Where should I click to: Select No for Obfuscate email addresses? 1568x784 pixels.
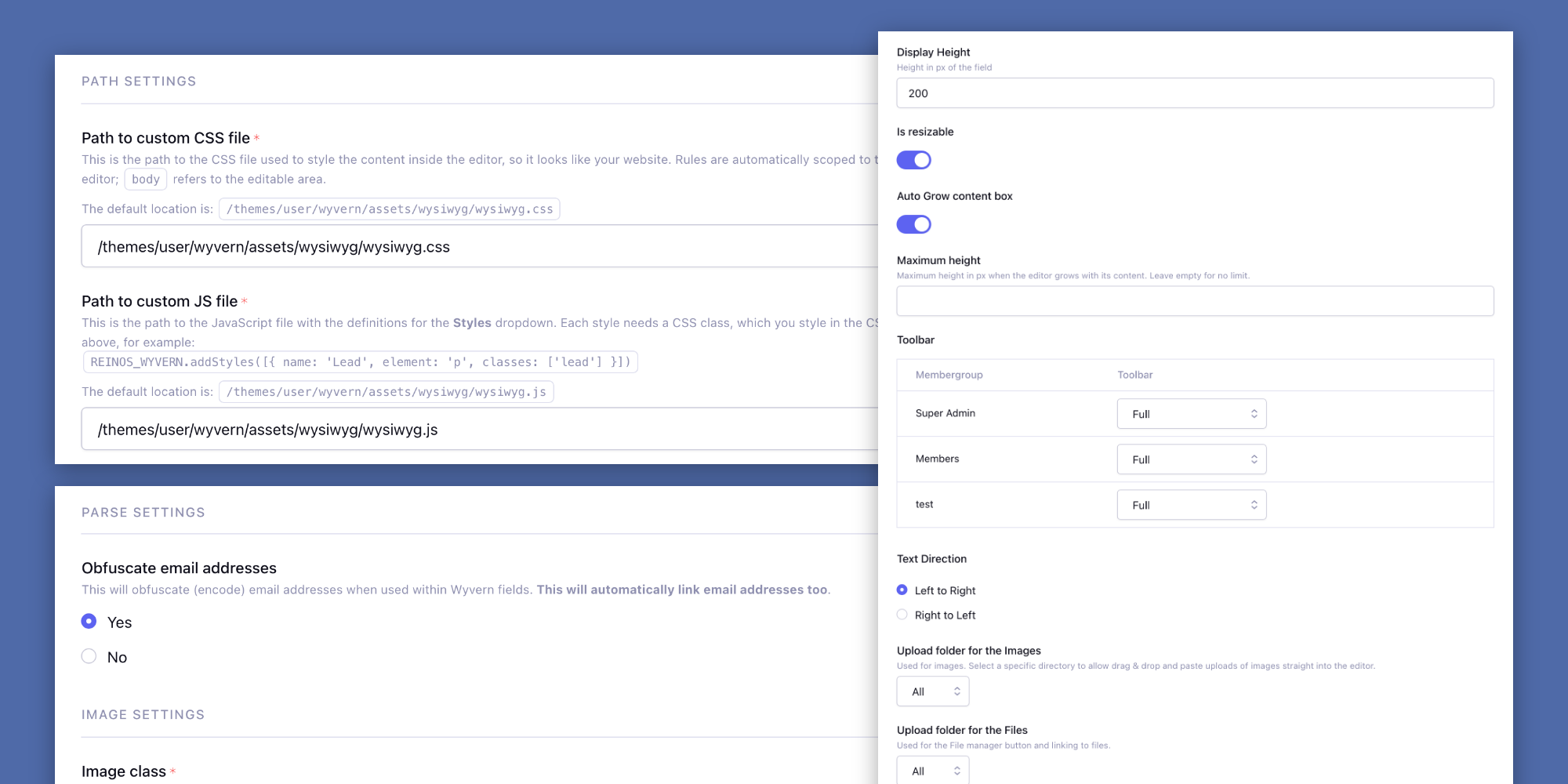(x=89, y=656)
